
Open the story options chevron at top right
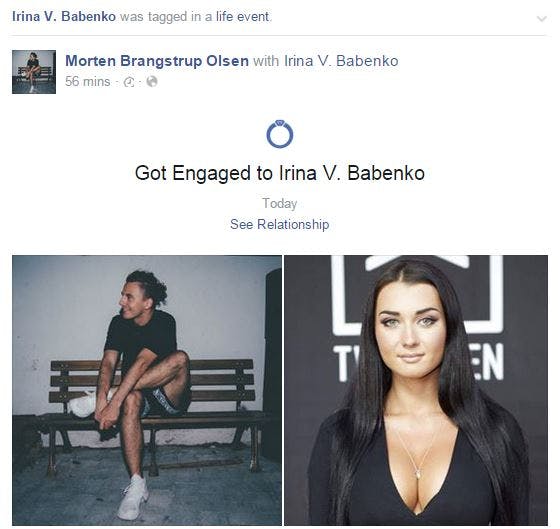pyautogui.click(x=542, y=18)
